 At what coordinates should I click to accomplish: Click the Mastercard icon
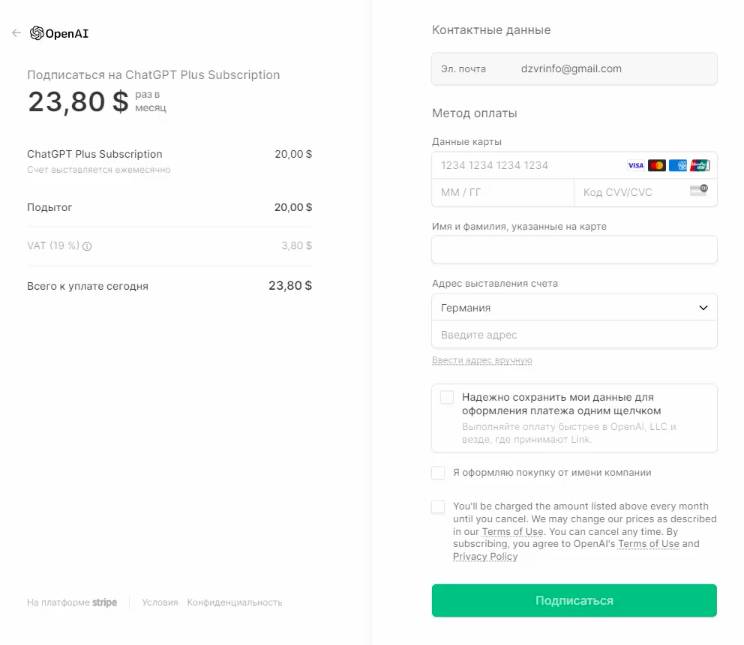[x=657, y=165]
